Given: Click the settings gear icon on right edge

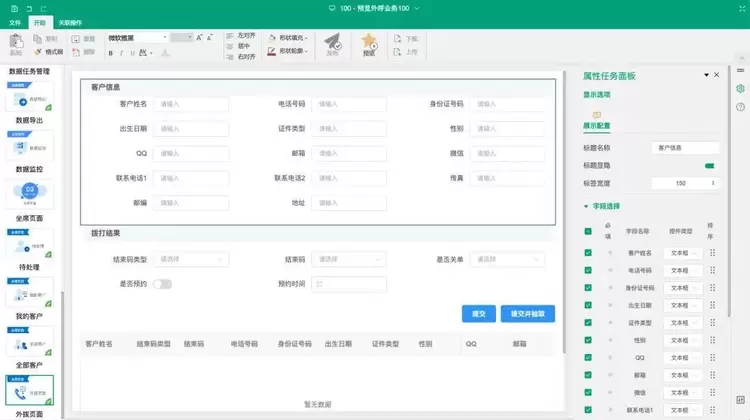Looking at the screenshot, I should click(740, 88).
